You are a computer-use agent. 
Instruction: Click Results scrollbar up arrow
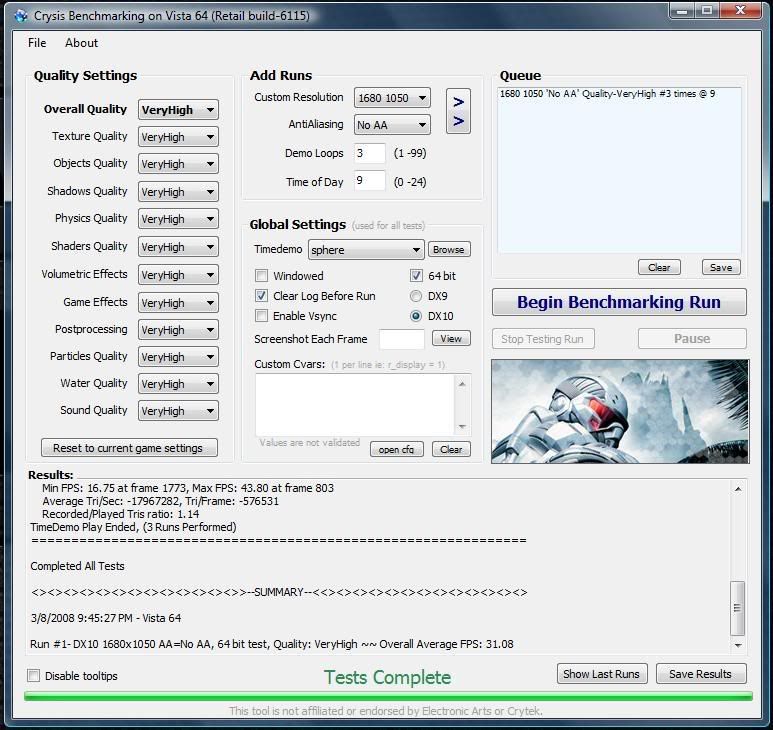tap(738, 489)
